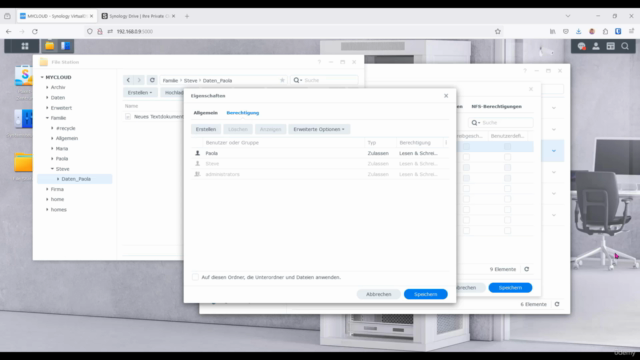The height and width of the screenshot is (360, 640).
Task: Add Daten_Paola path to favorites star
Action: coord(282,80)
